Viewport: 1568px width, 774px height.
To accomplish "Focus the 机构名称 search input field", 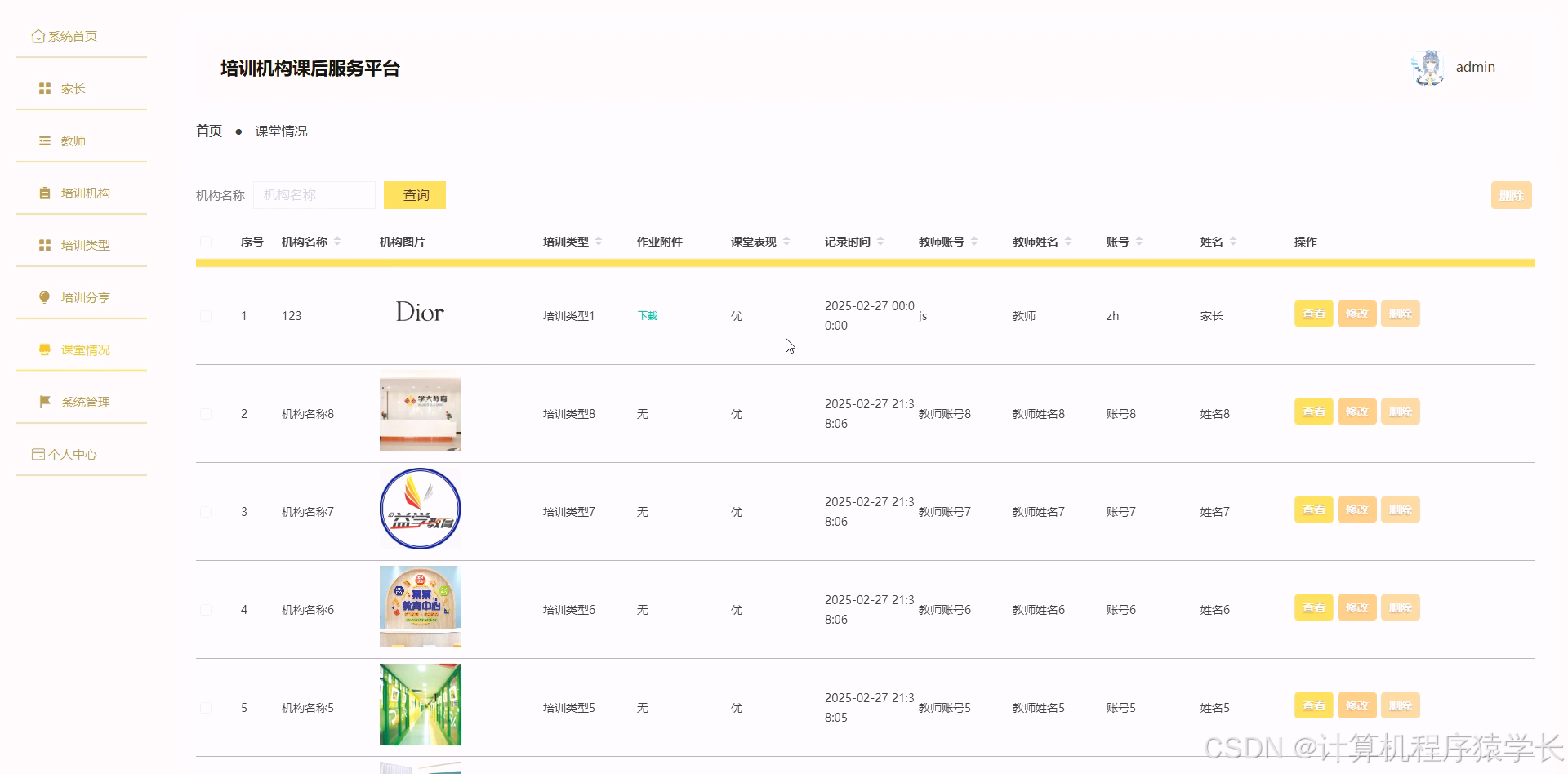I will click(314, 195).
